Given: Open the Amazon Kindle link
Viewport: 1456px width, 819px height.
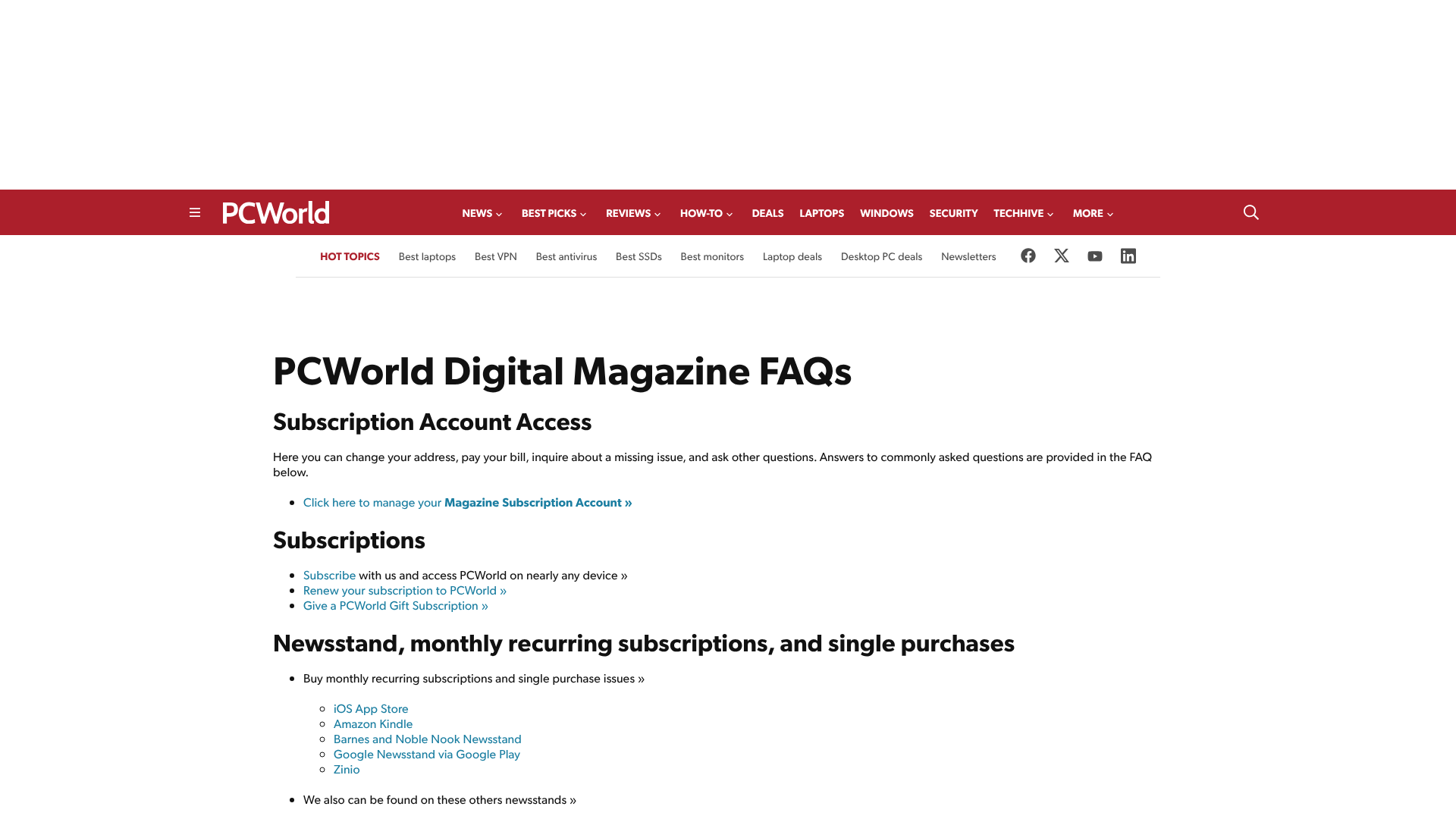Looking at the screenshot, I should point(373,724).
